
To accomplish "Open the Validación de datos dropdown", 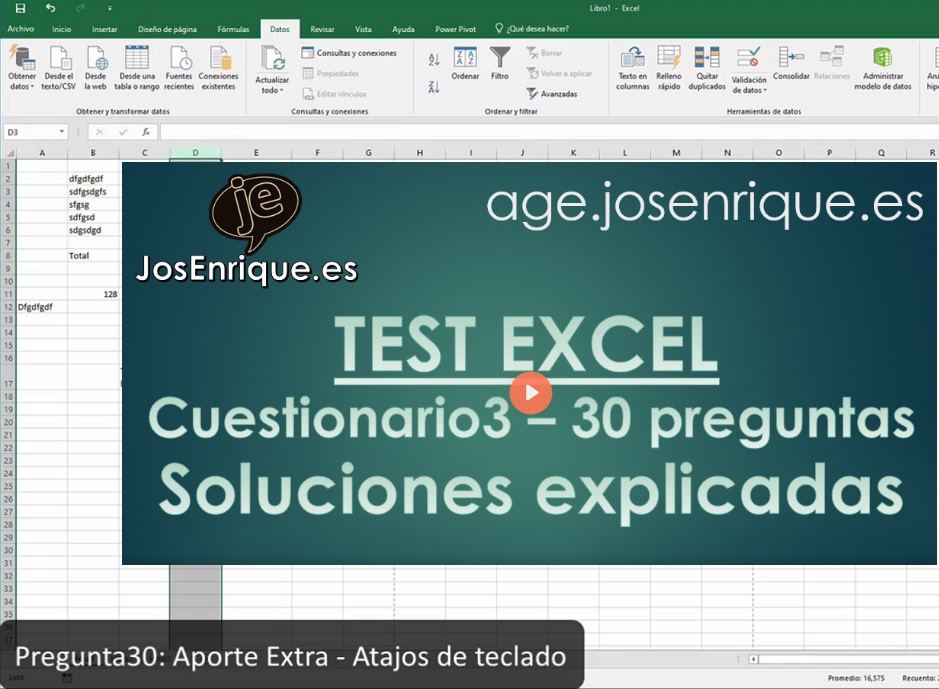I will (749, 90).
